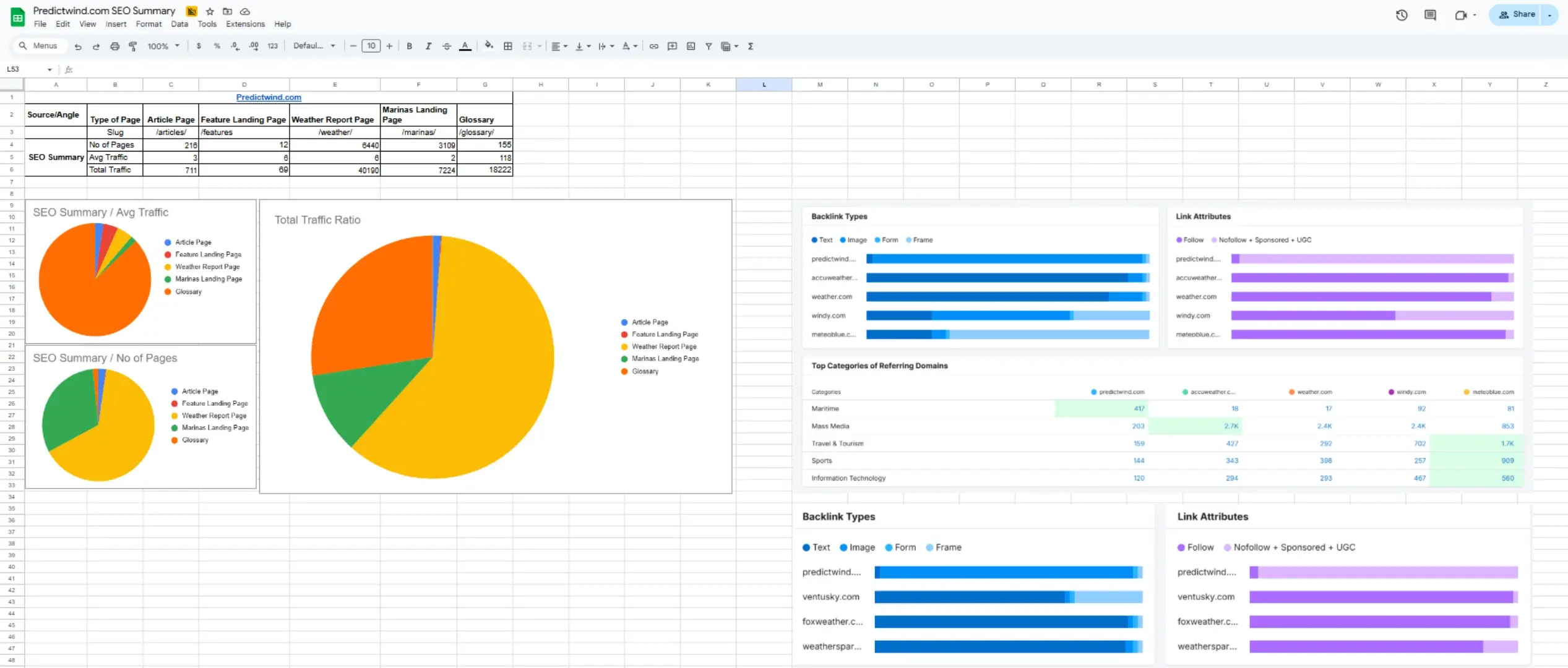The image size is (1568, 668).
Task: Click the blue Share button
Action: point(1516,14)
